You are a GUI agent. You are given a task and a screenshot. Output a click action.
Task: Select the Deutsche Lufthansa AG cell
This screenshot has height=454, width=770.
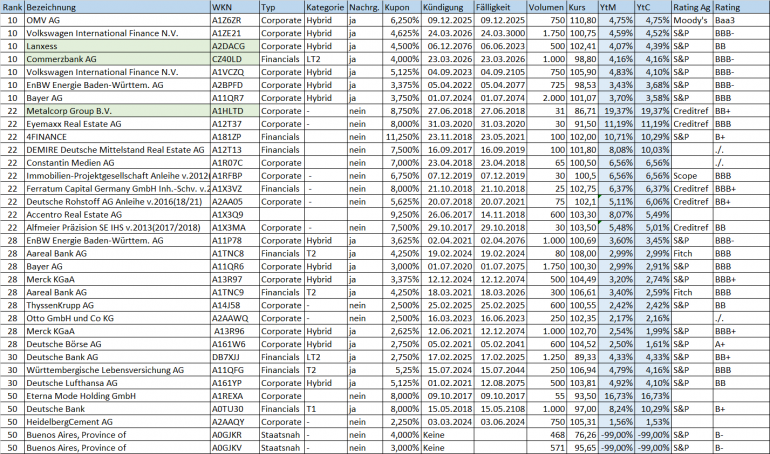pyautogui.click(x=117, y=383)
